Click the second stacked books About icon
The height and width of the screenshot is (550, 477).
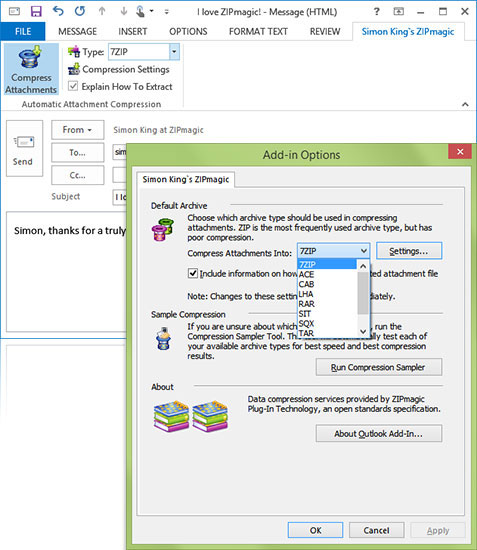210,416
